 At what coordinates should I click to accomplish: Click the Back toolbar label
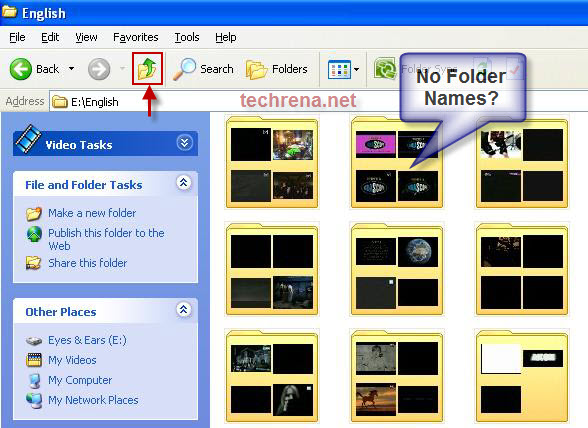tap(48, 69)
